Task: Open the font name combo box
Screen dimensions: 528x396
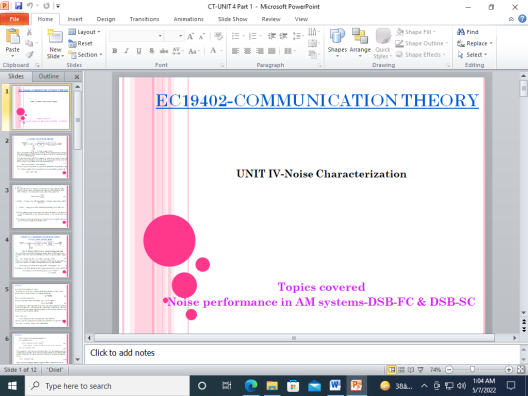Action: [136, 36]
